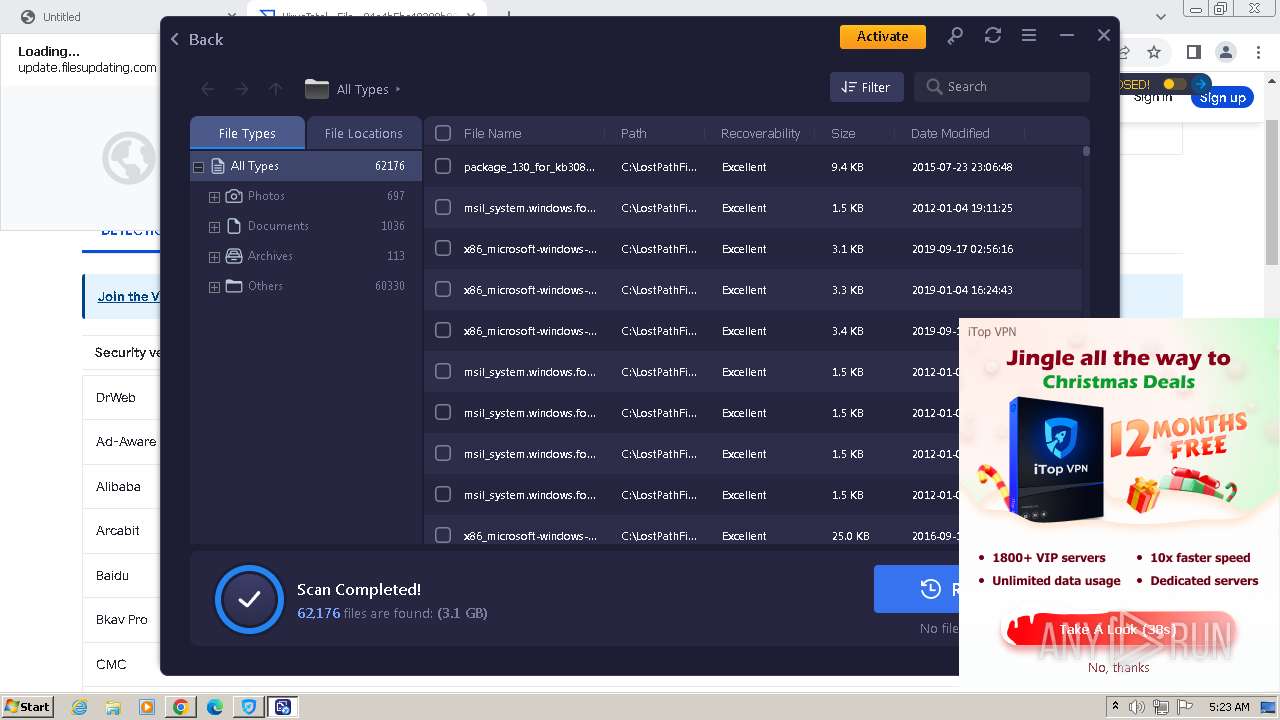This screenshot has height=720, width=1280.
Task: Click the up-directory arrow icon
Action: pyautogui.click(x=275, y=89)
